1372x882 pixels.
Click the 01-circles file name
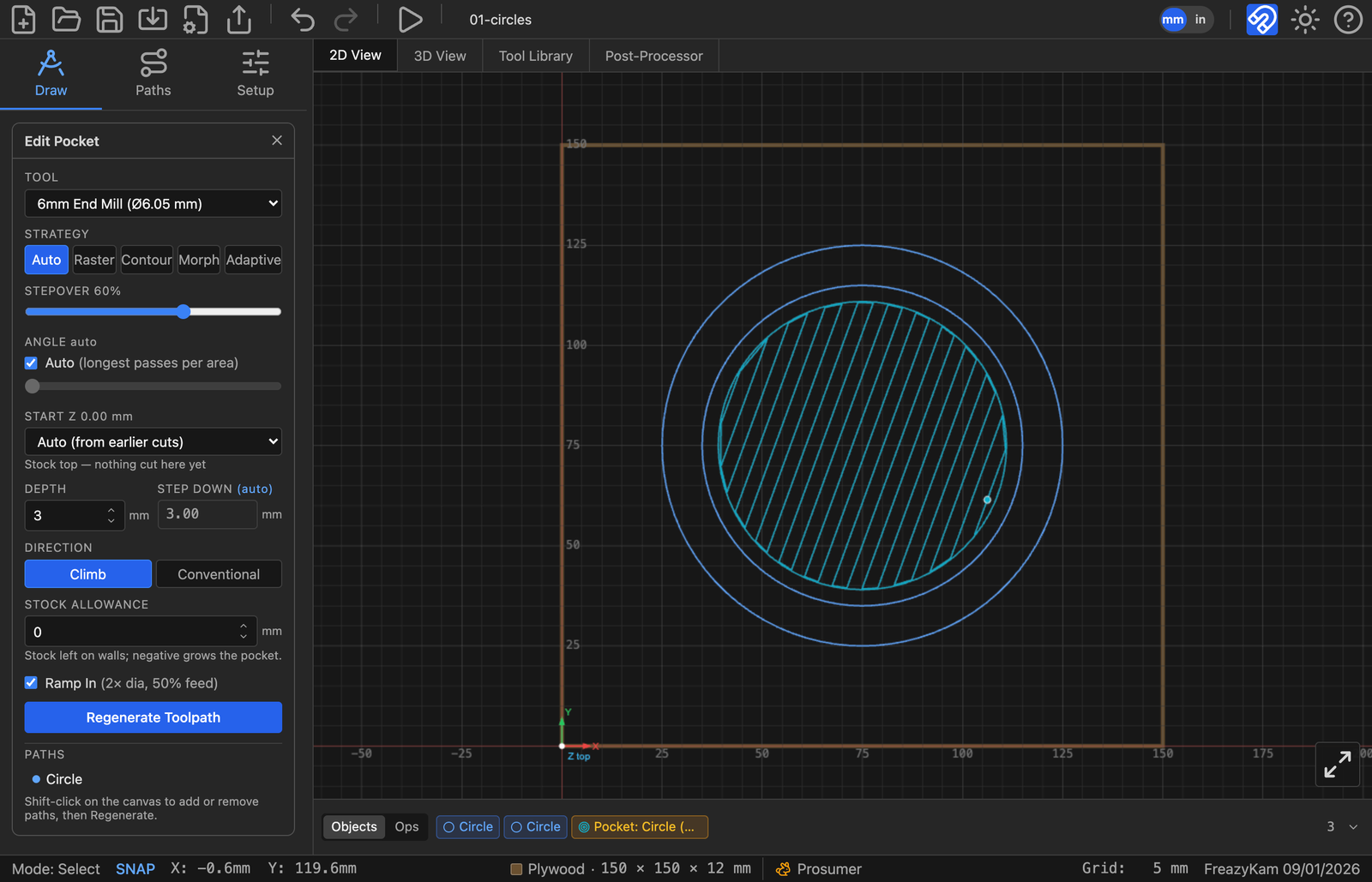click(x=501, y=20)
